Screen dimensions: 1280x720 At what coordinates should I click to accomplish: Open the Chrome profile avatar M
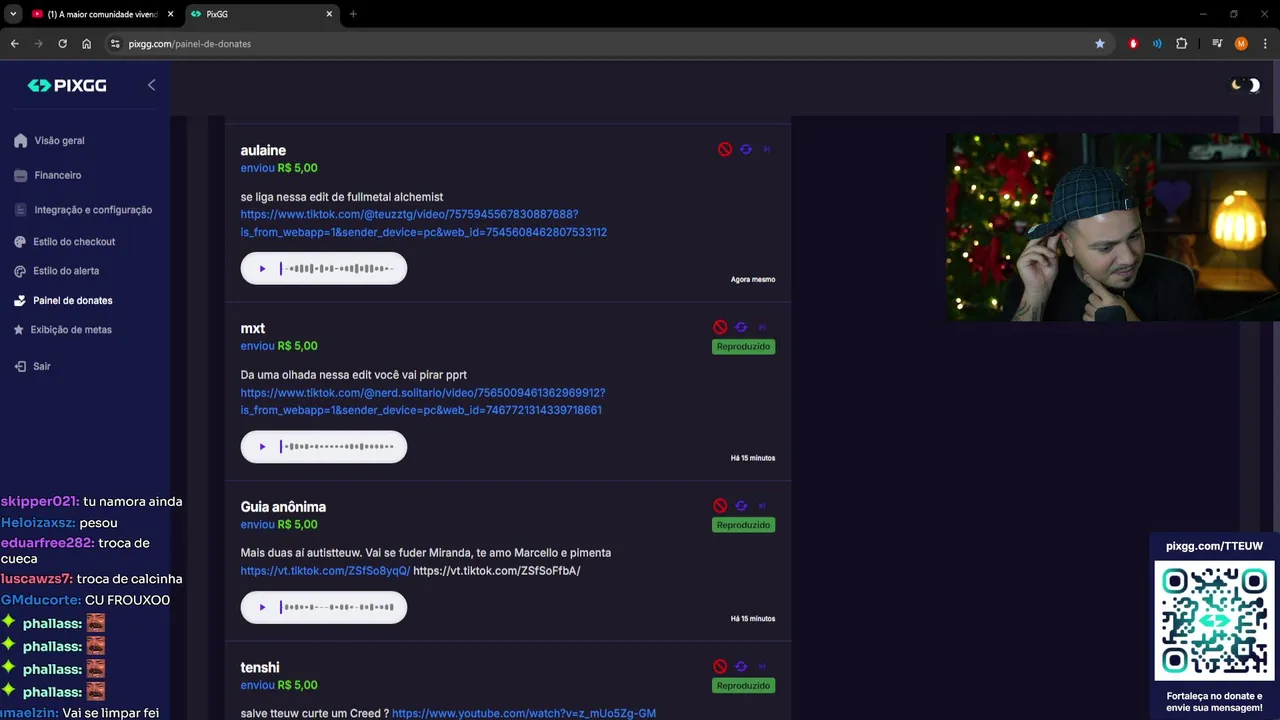(1241, 44)
